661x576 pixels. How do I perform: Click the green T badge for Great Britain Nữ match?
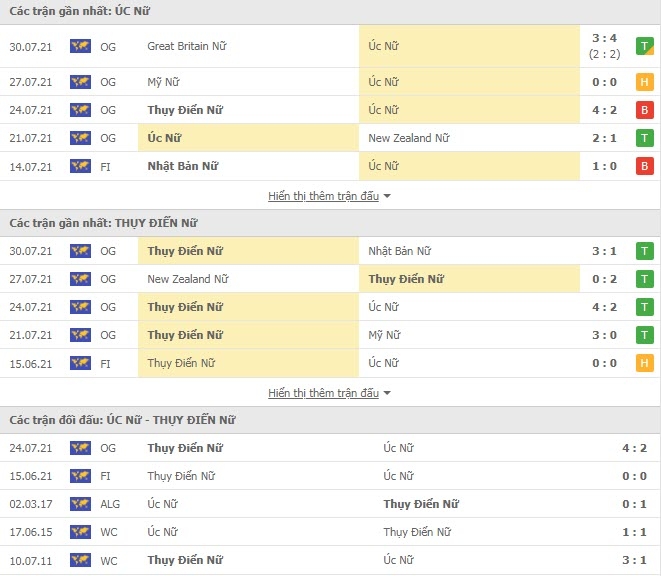tap(645, 46)
